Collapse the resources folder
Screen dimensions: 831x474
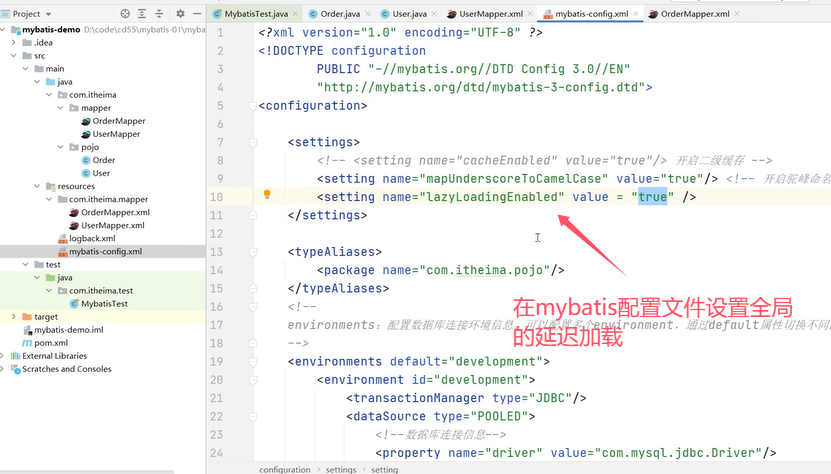pyautogui.click(x=37, y=186)
